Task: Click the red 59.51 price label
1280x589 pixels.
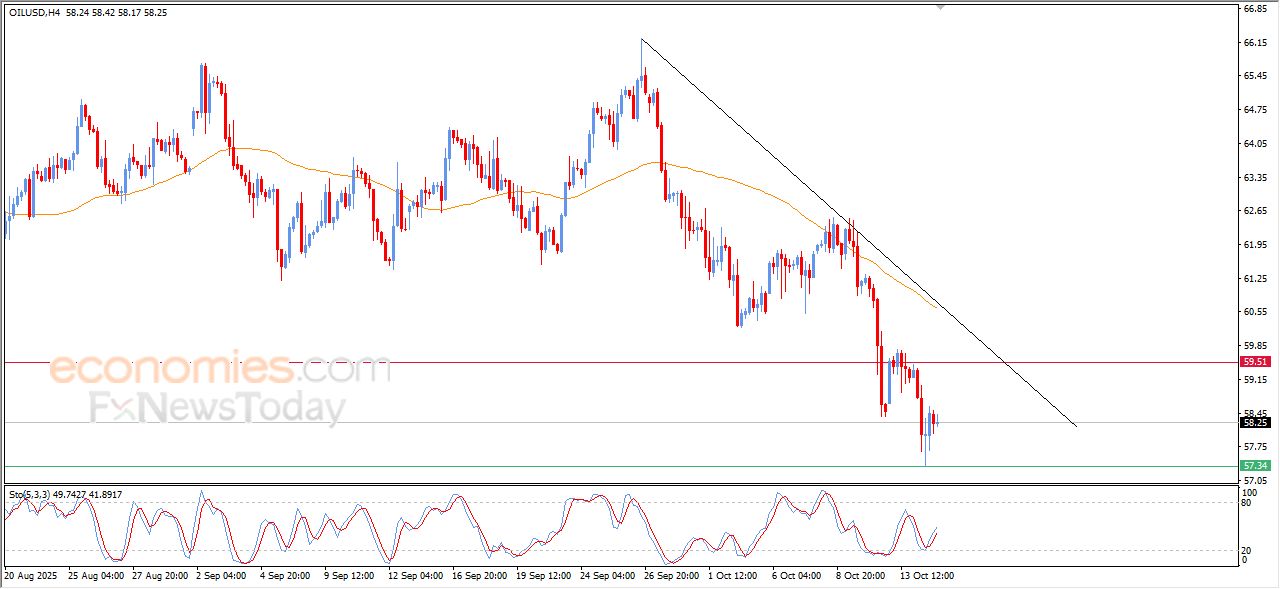Action: point(1255,362)
